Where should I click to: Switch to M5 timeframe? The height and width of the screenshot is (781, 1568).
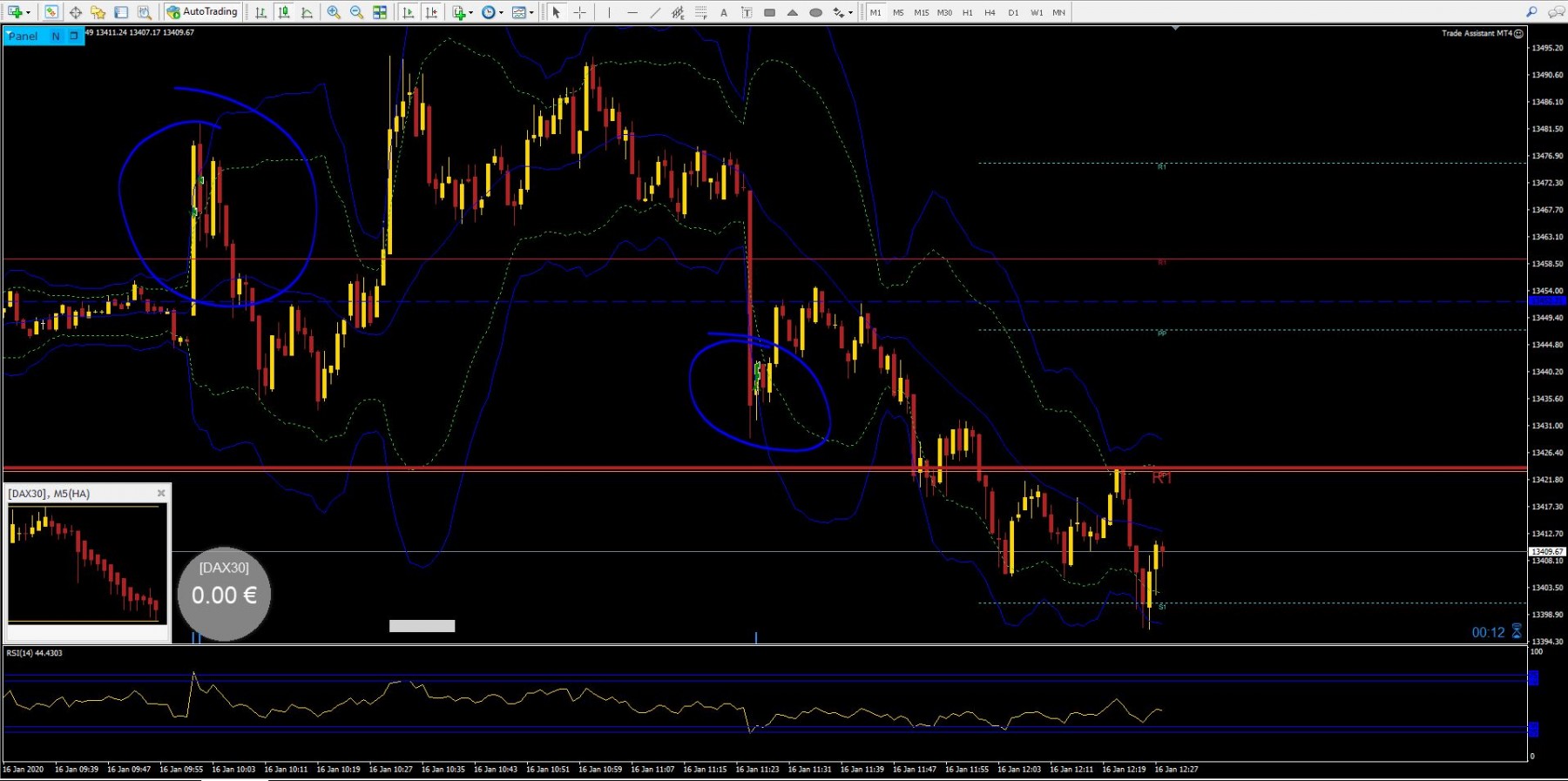click(x=898, y=12)
